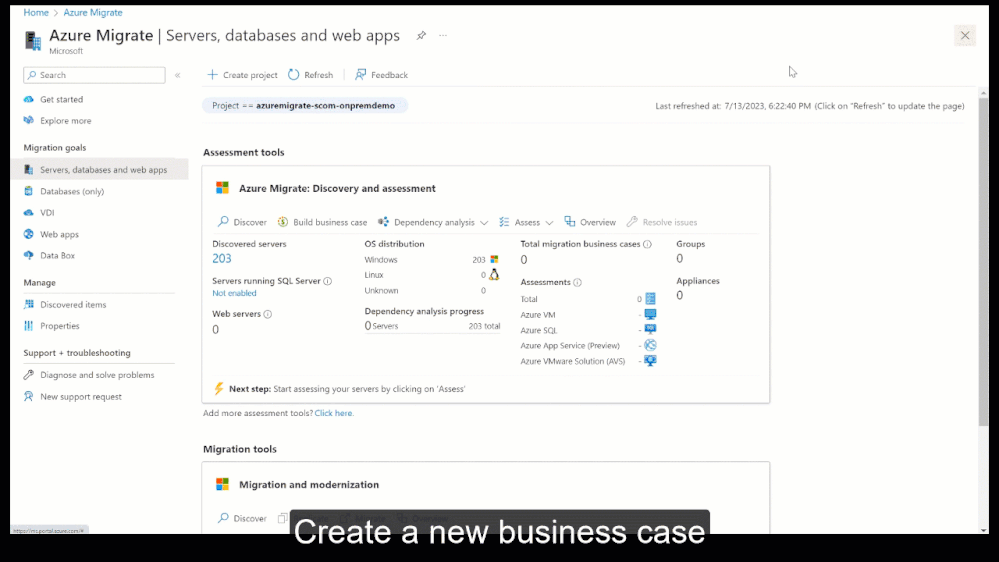Image resolution: width=999 pixels, height=562 pixels.
Task: Go to Azure Migrate breadcrumb
Action: 93,13
